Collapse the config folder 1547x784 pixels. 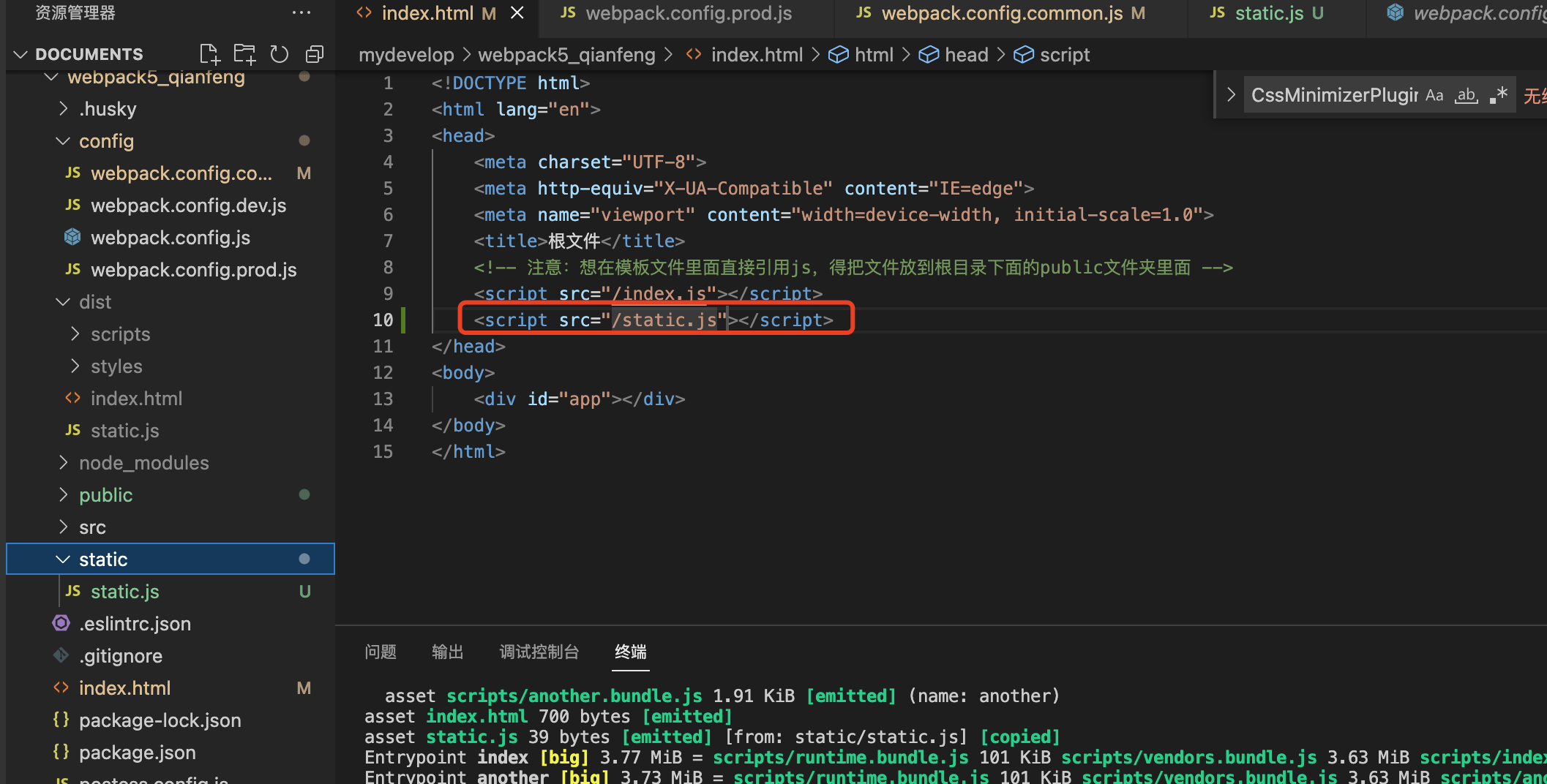(x=64, y=141)
